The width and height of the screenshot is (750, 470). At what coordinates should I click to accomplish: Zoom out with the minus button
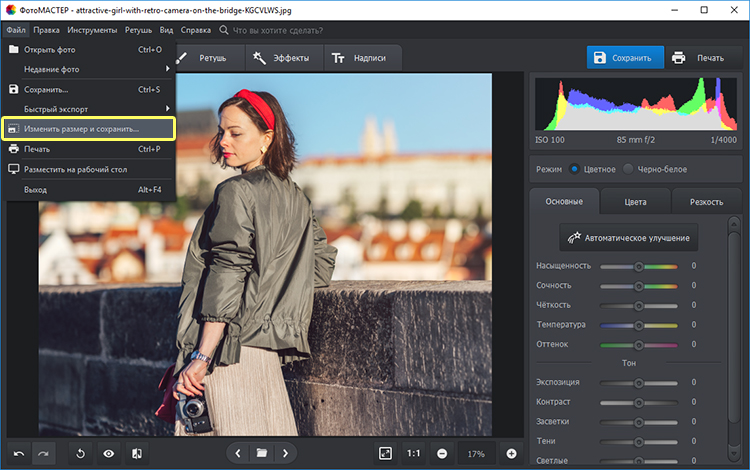tap(442, 453)
